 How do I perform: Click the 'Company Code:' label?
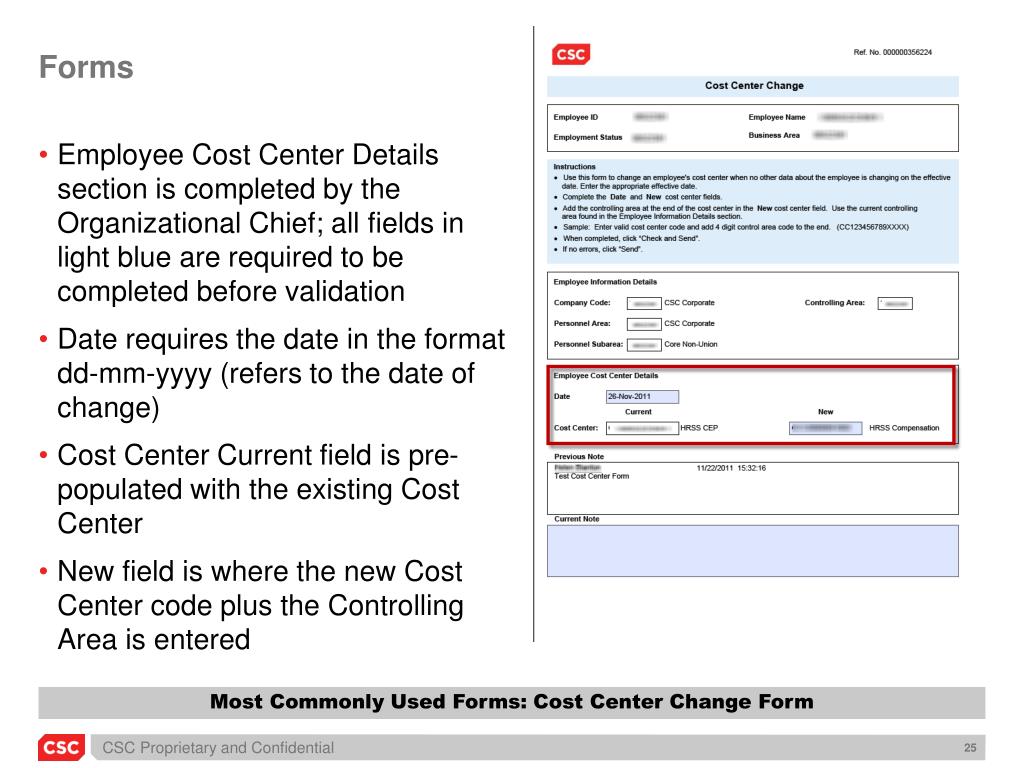pos(582,303)
